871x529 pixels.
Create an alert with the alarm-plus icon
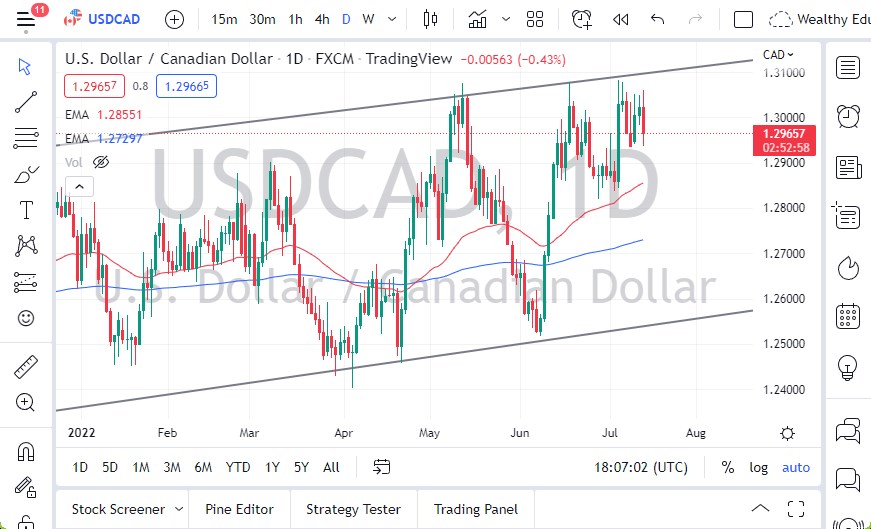click(581, 19)
